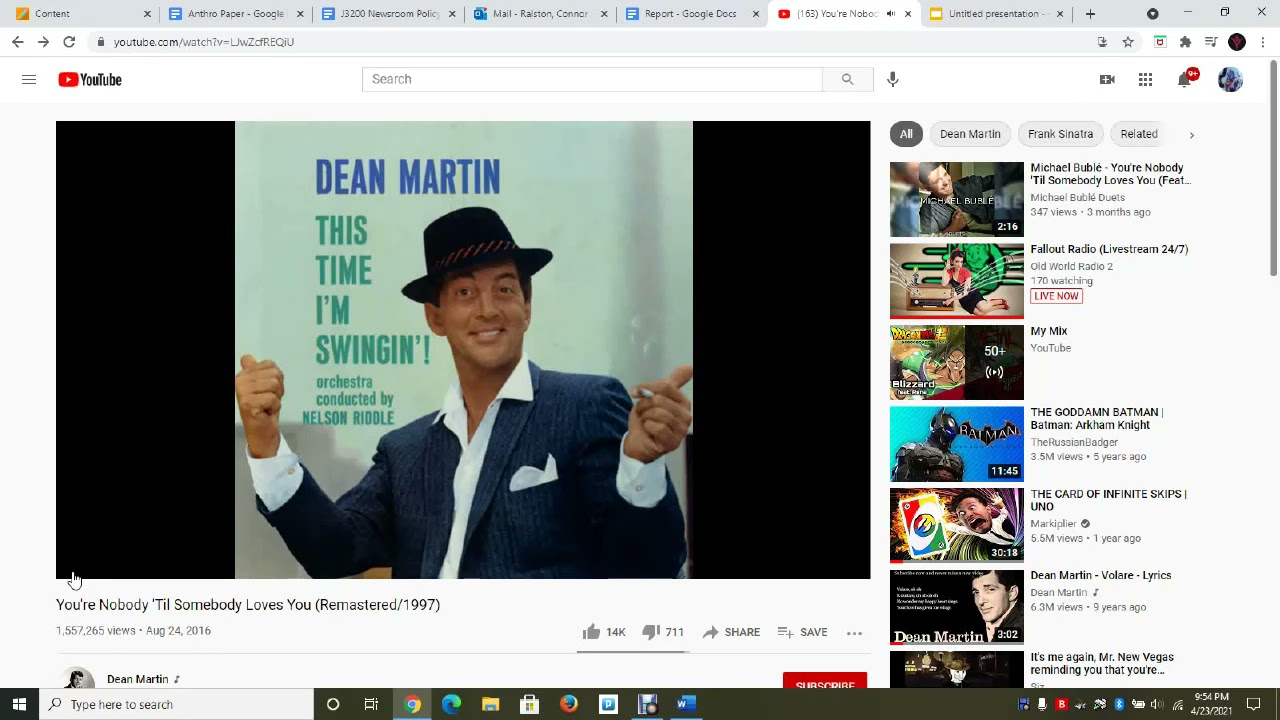Open the Windows Start menu
The image size is (1280, 720).
pyautogui.click(x=19, y=704)
